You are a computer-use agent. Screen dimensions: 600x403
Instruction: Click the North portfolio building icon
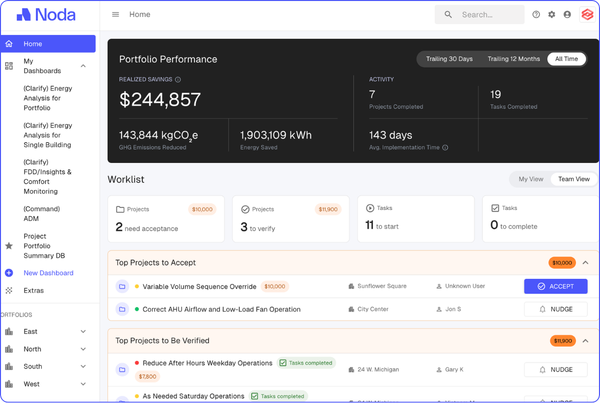coord(9,349)
